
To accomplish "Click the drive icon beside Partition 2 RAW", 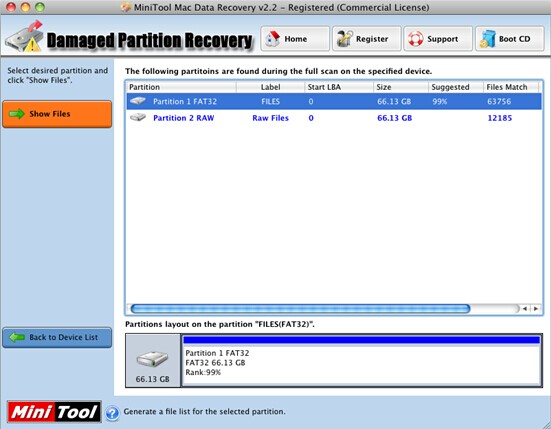I will pos(138,117).
